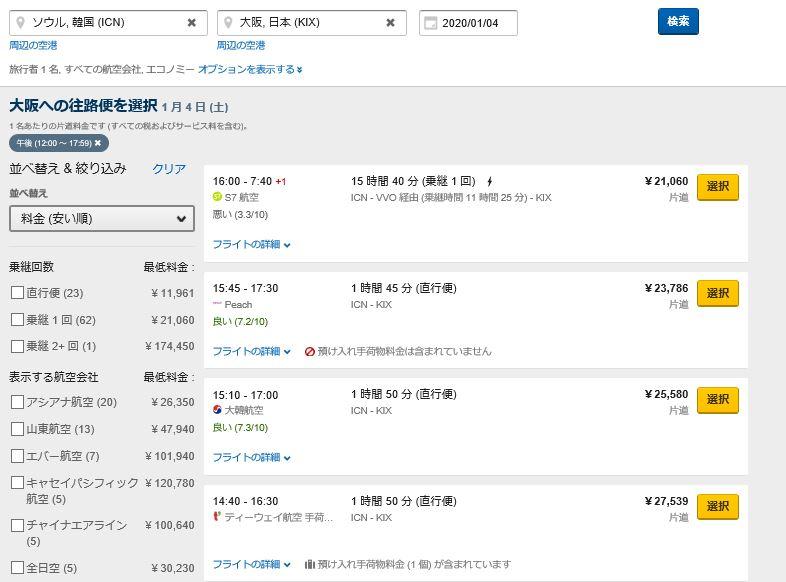The height and width of the screenshot is (582, 786).
Task: Click the 15 時間 40 分 (乗継 1 回) duration
Action: (x=413, y=181)
